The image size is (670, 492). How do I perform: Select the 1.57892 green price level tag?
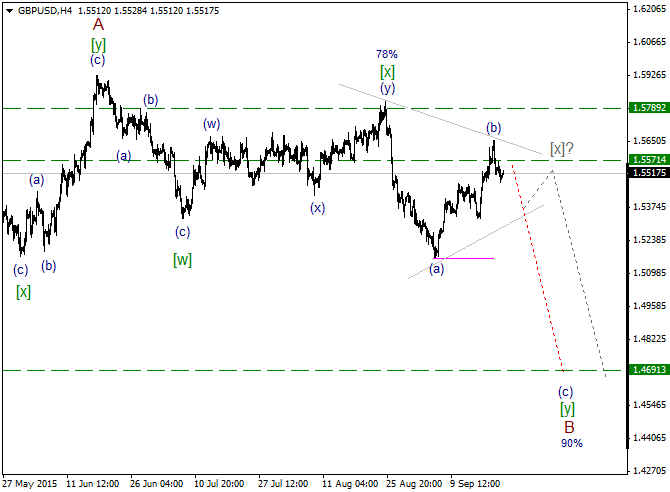click(649, 108)
